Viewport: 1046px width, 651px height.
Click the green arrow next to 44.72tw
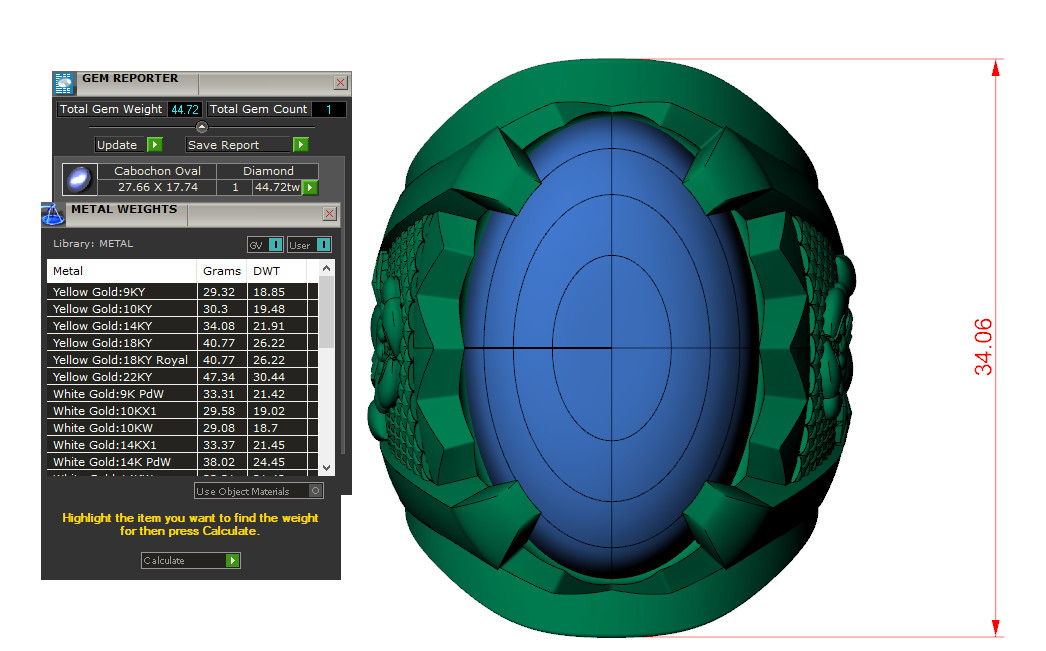pos(310,187)
